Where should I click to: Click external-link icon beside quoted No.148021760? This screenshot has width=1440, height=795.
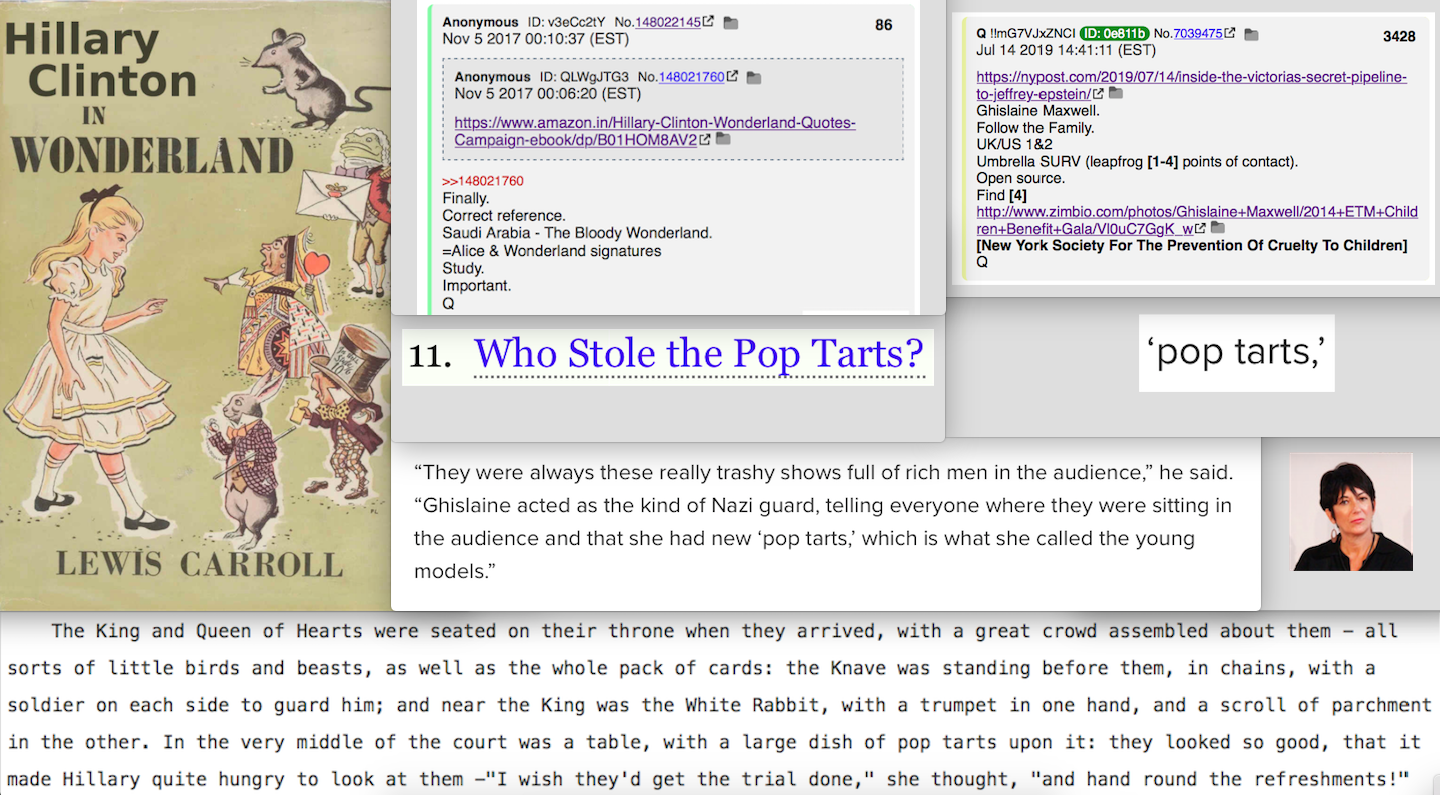coord(732,77)
